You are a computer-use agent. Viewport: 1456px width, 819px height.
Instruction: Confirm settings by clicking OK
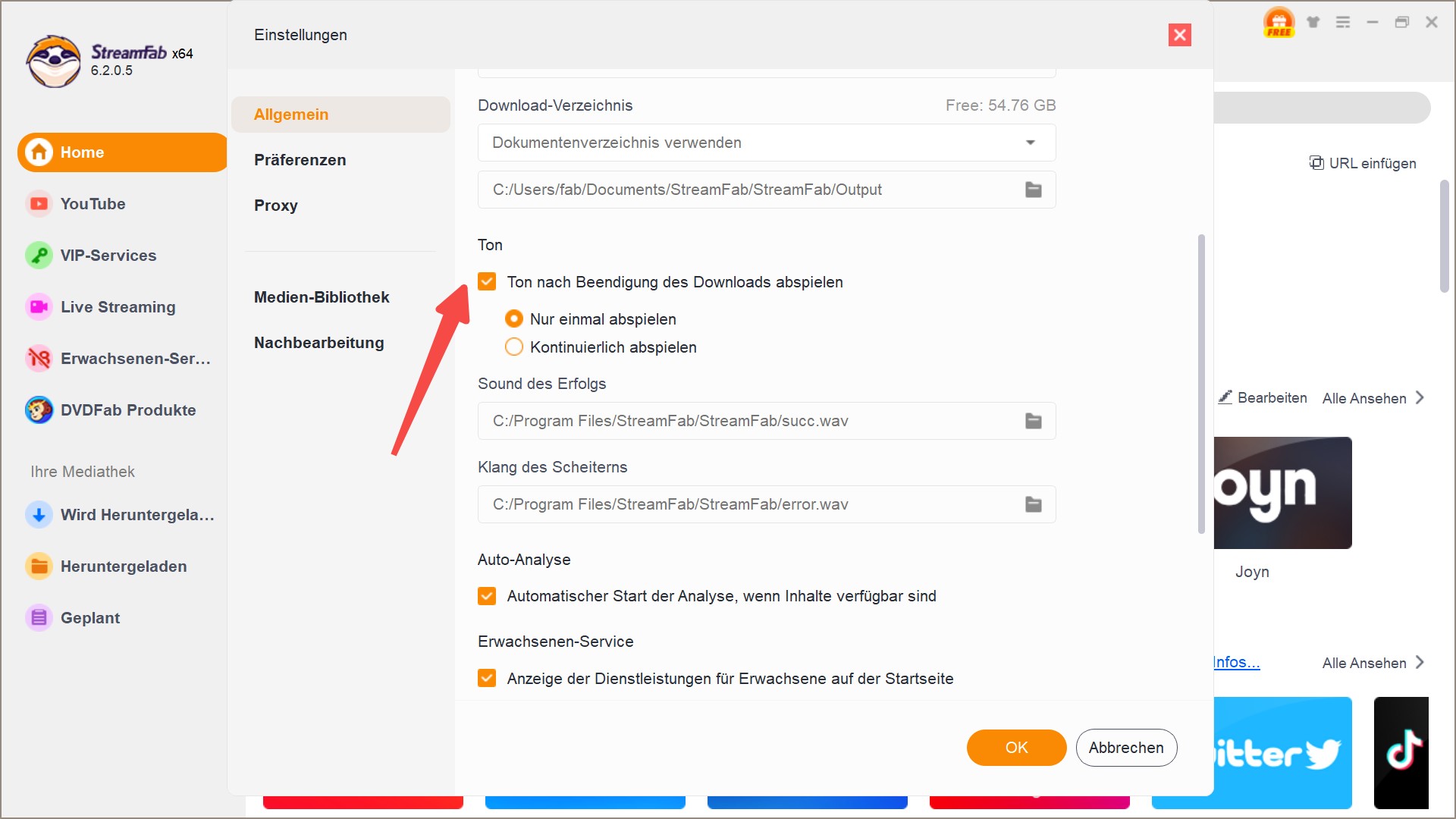[x=1016, y=748]
